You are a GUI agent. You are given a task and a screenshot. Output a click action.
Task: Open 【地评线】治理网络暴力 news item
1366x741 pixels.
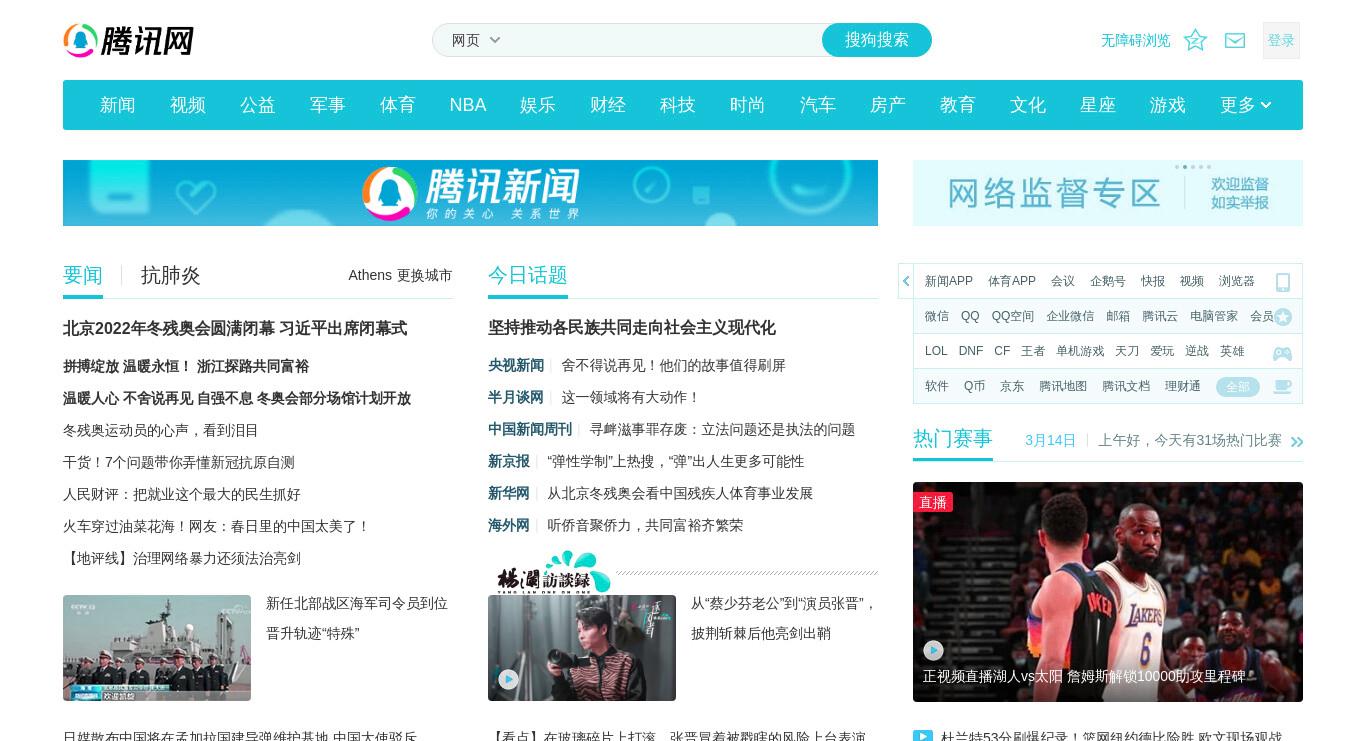(182, 558)
